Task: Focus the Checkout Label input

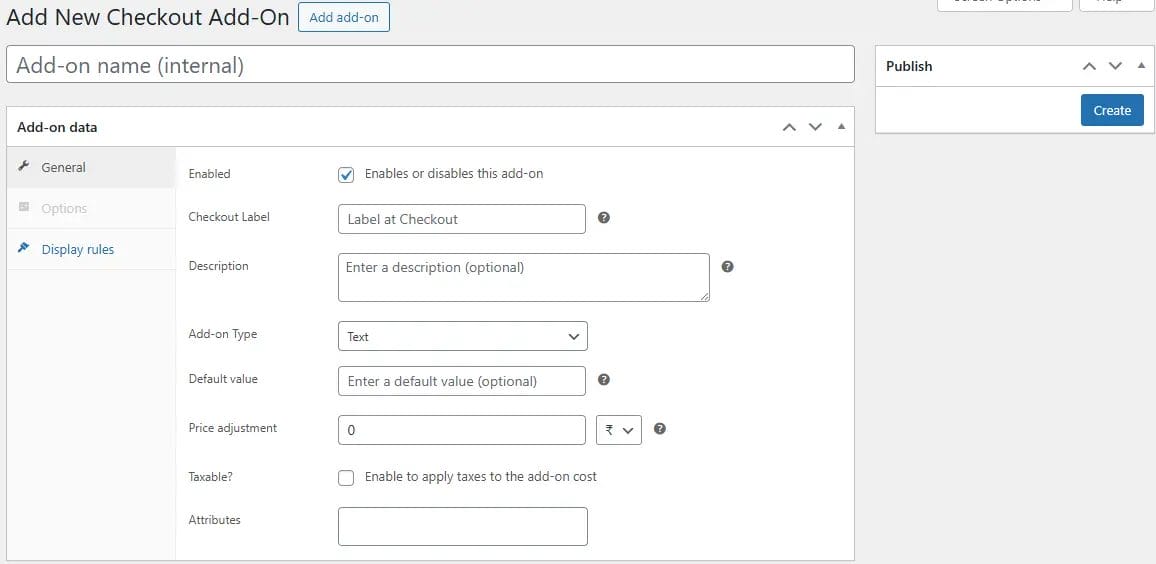Action: click(462, 219)
